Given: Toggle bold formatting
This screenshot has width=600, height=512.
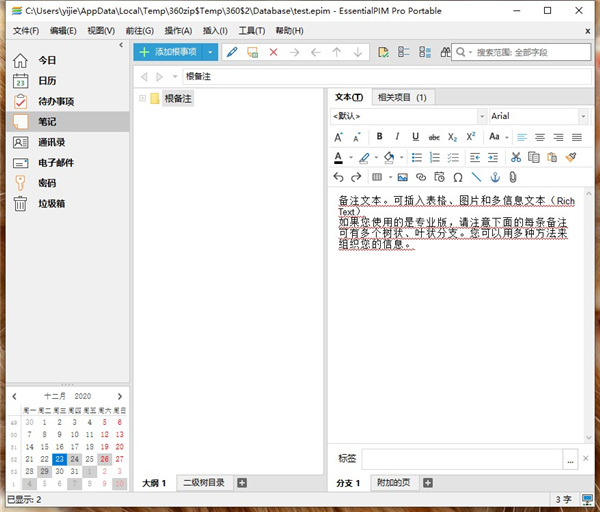Looking at the screenshot, I should [x=380, y=136].
